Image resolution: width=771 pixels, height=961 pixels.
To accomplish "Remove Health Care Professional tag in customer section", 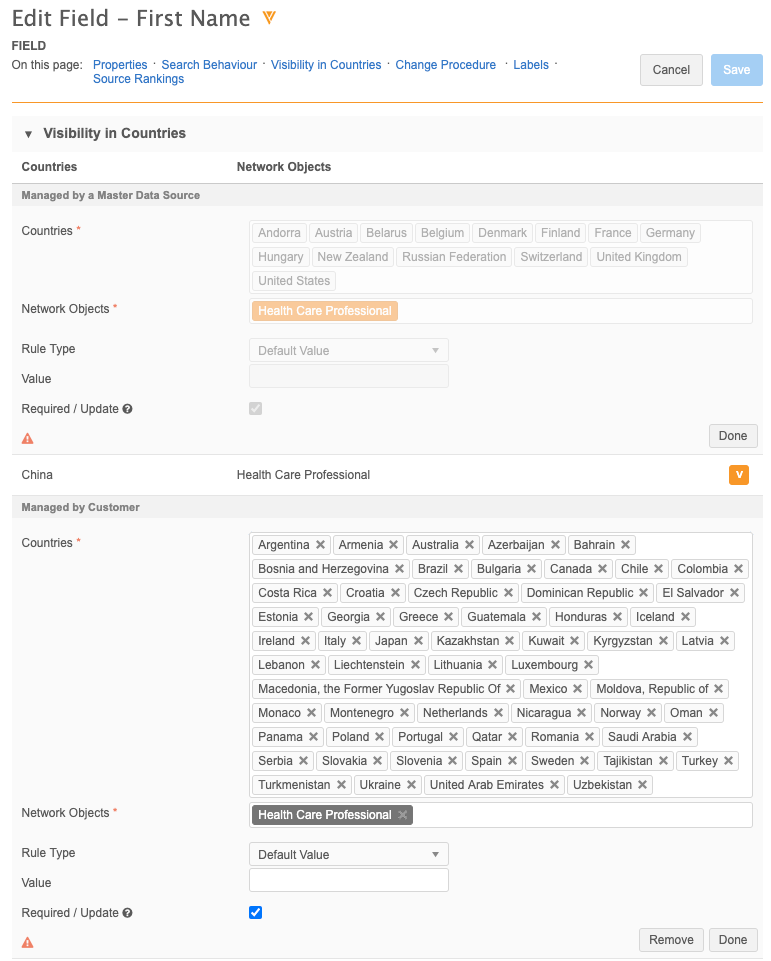I will pos(402,815).
